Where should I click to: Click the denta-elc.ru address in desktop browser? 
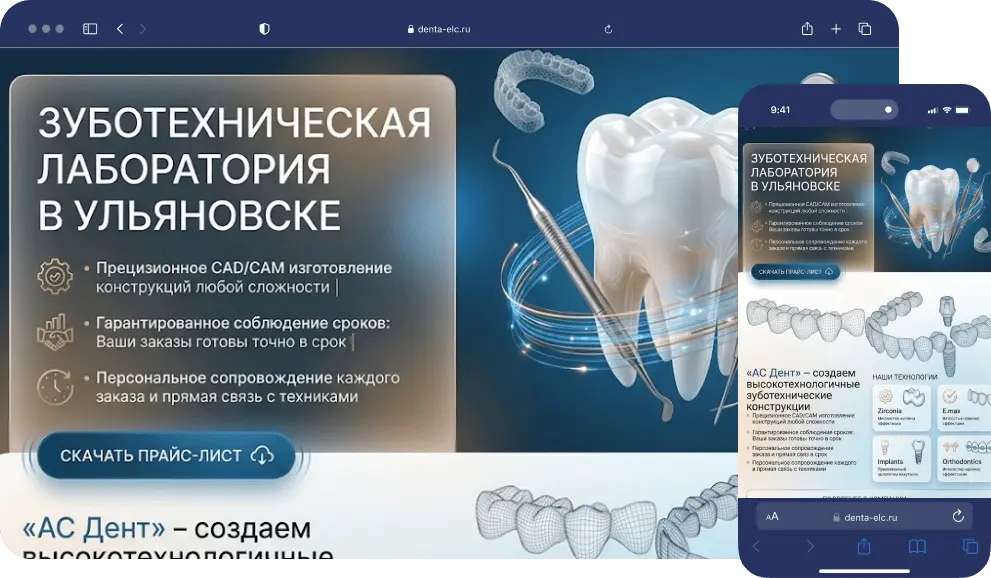(439, 29)
